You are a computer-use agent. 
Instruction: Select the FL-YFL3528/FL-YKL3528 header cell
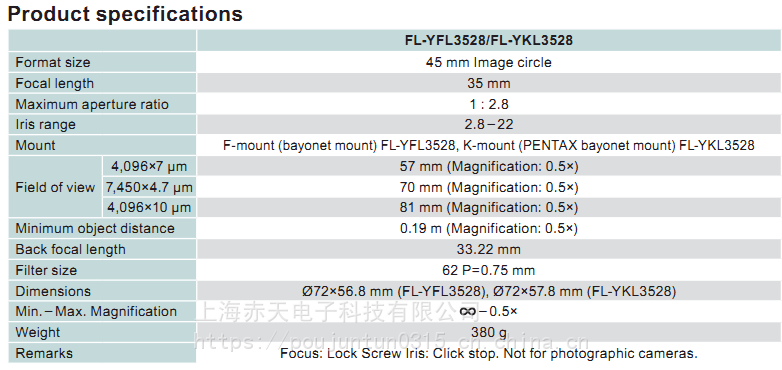point(489,40)
